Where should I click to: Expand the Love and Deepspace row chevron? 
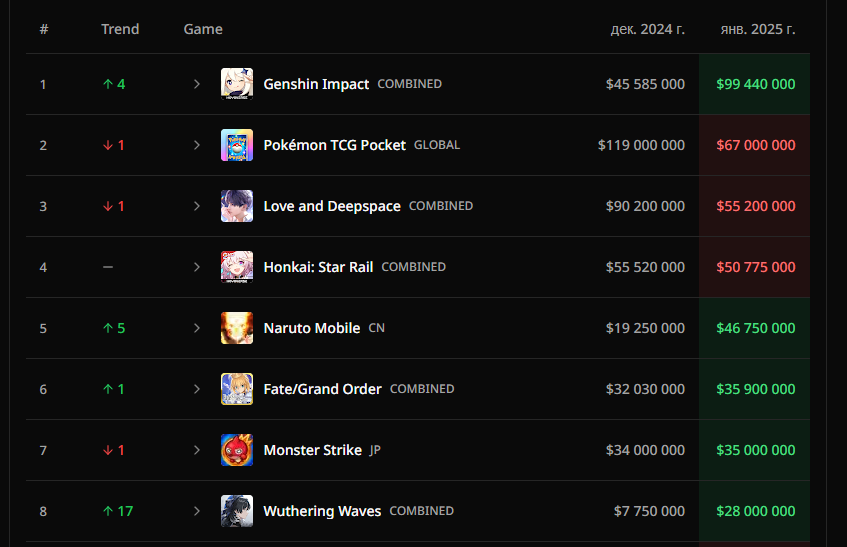tap(197, 206)
